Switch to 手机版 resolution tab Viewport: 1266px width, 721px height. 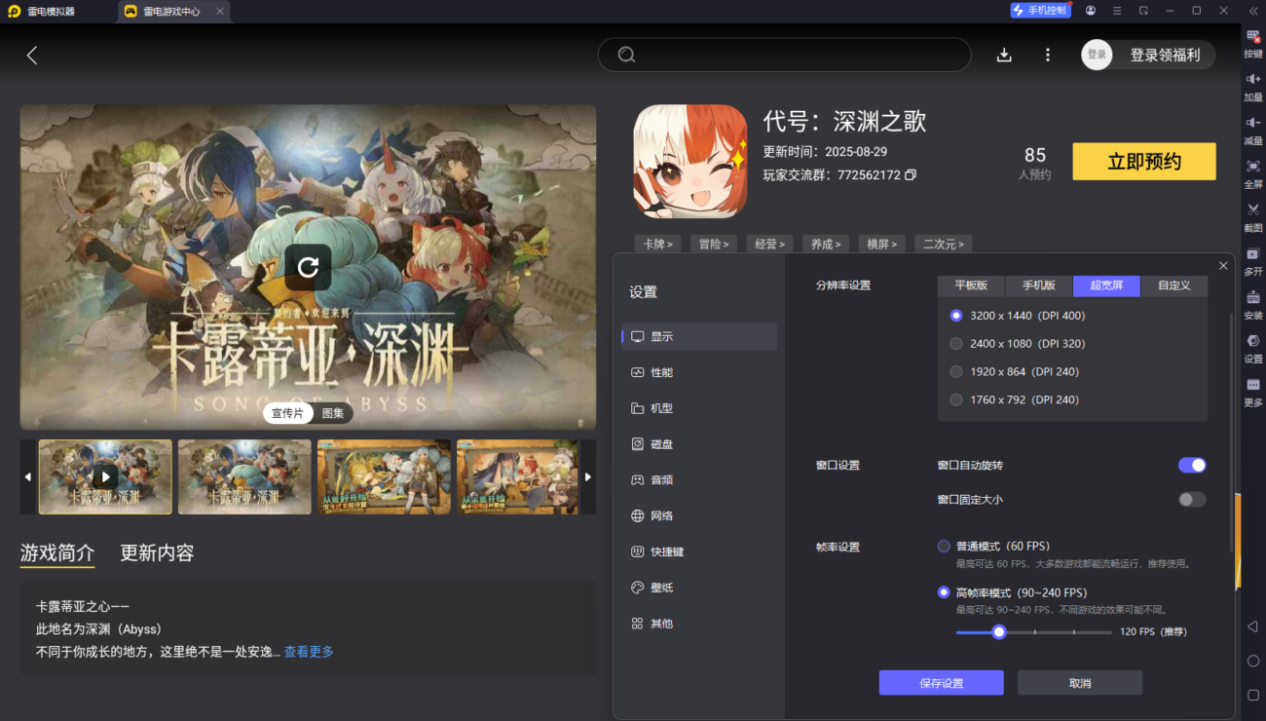[x=1039, y=285]
